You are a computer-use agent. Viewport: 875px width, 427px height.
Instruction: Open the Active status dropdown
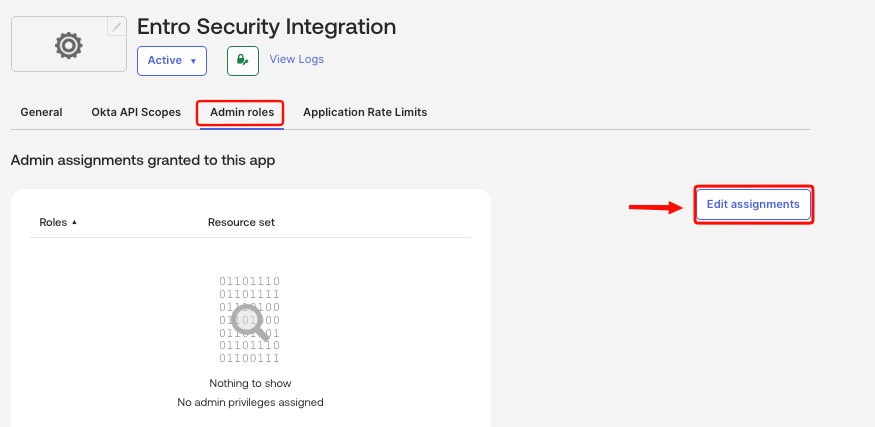(x=172, y=60)
